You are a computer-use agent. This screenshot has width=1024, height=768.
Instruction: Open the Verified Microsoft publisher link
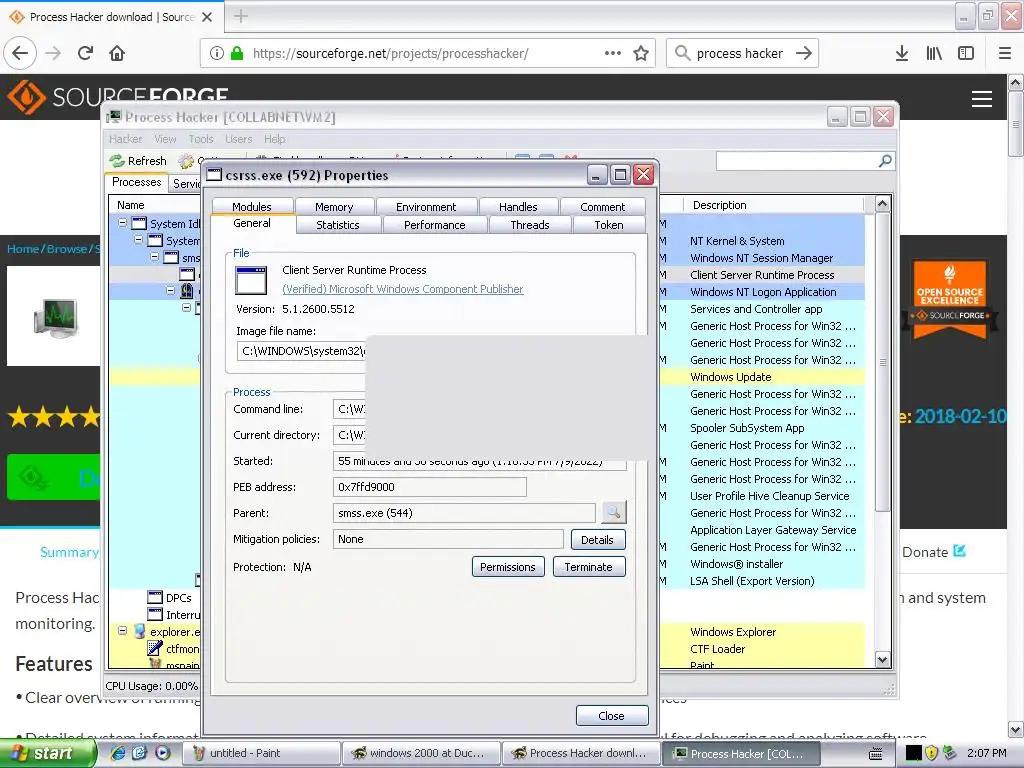click(402, 289)
